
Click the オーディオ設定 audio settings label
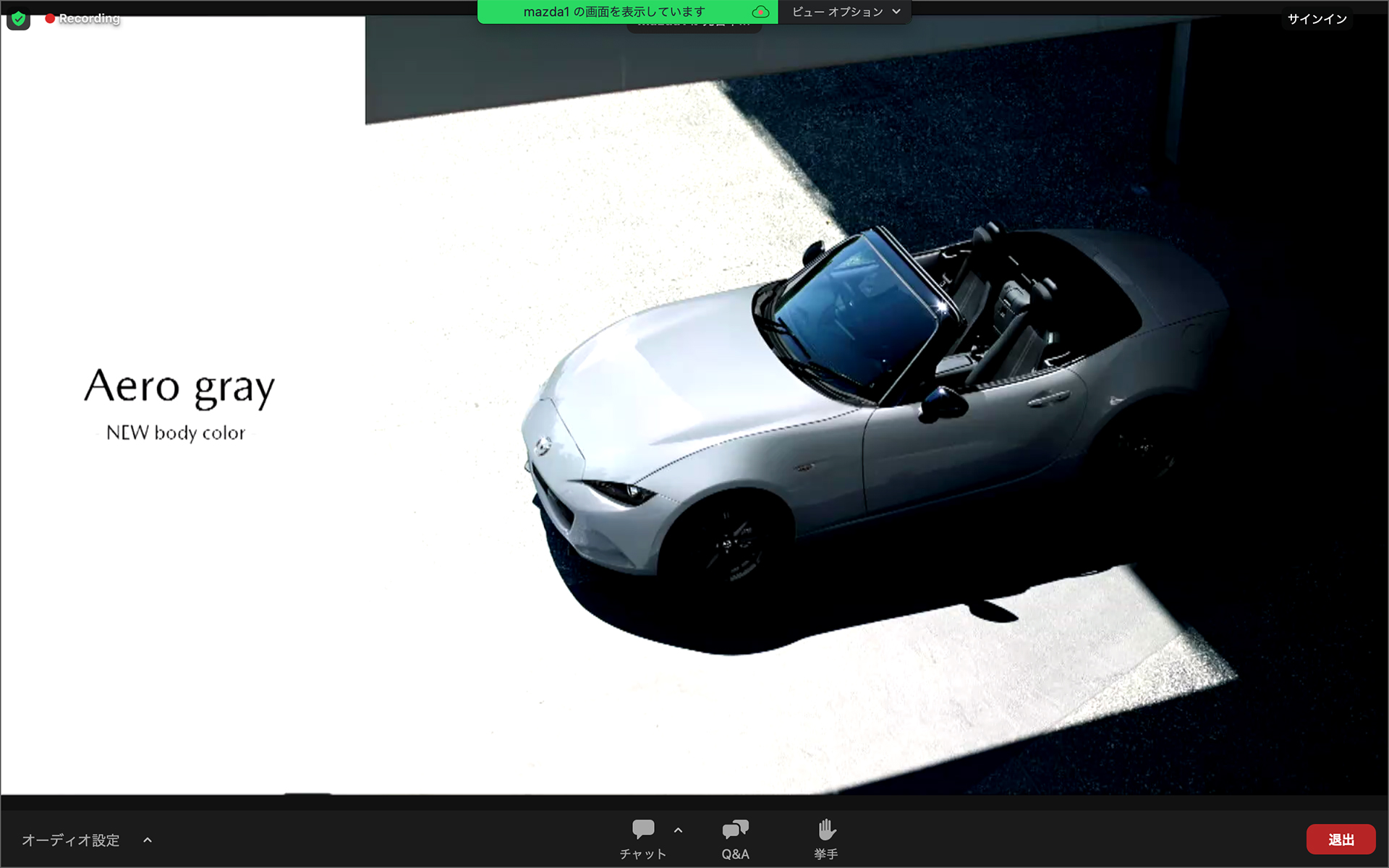tap(71, 840)
